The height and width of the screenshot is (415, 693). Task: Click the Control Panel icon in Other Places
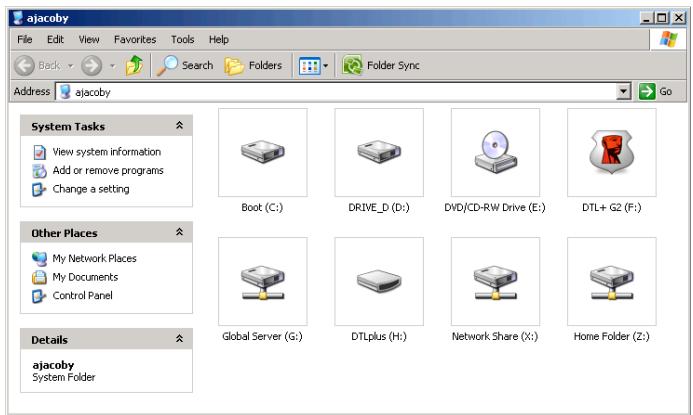tap(39, 296)
